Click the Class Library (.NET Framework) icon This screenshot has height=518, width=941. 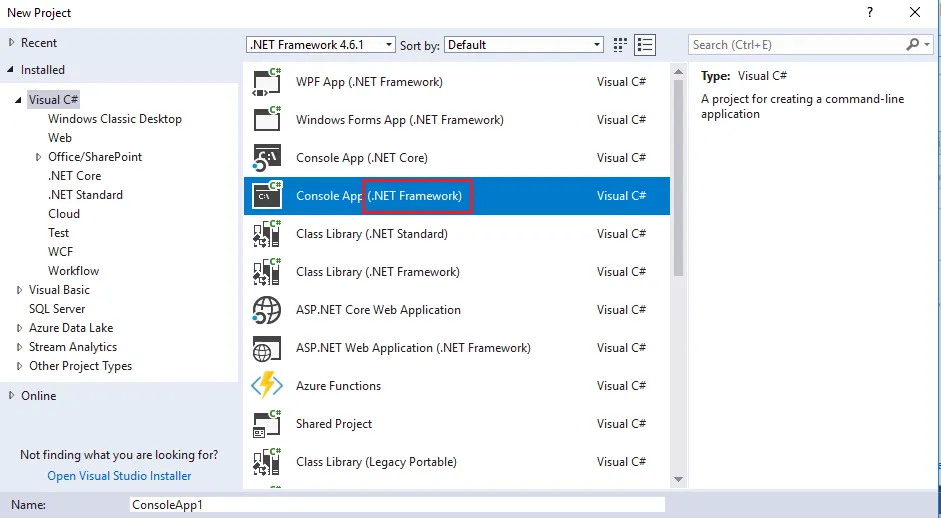pos(267,271)
